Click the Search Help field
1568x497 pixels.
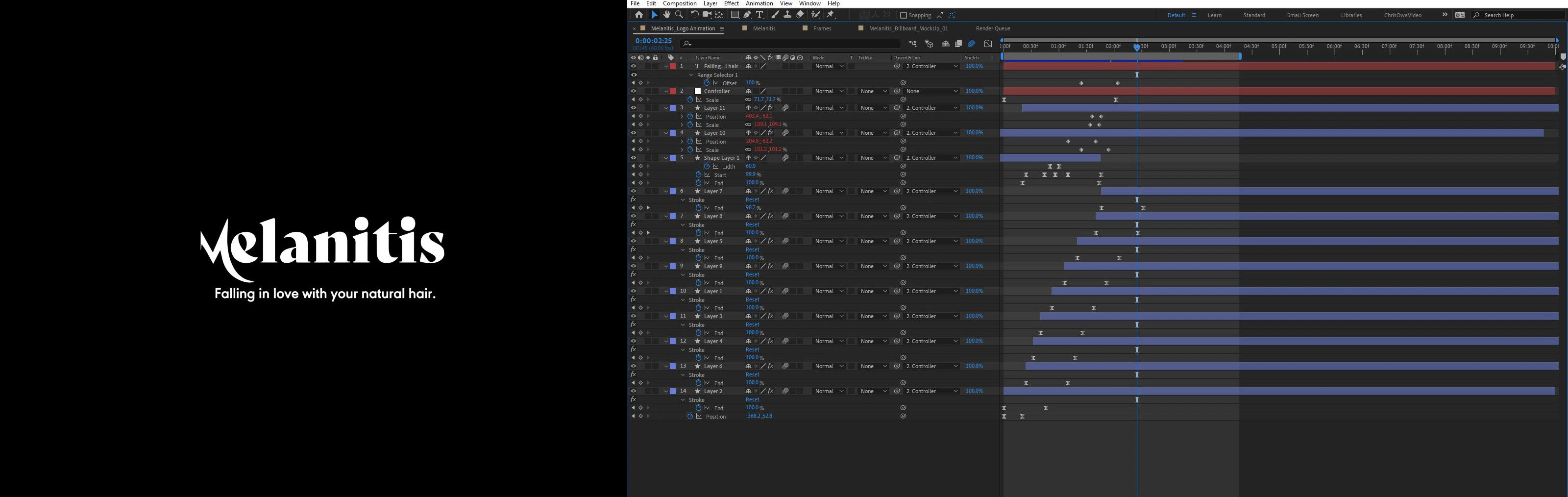[x=1518, y=15]
